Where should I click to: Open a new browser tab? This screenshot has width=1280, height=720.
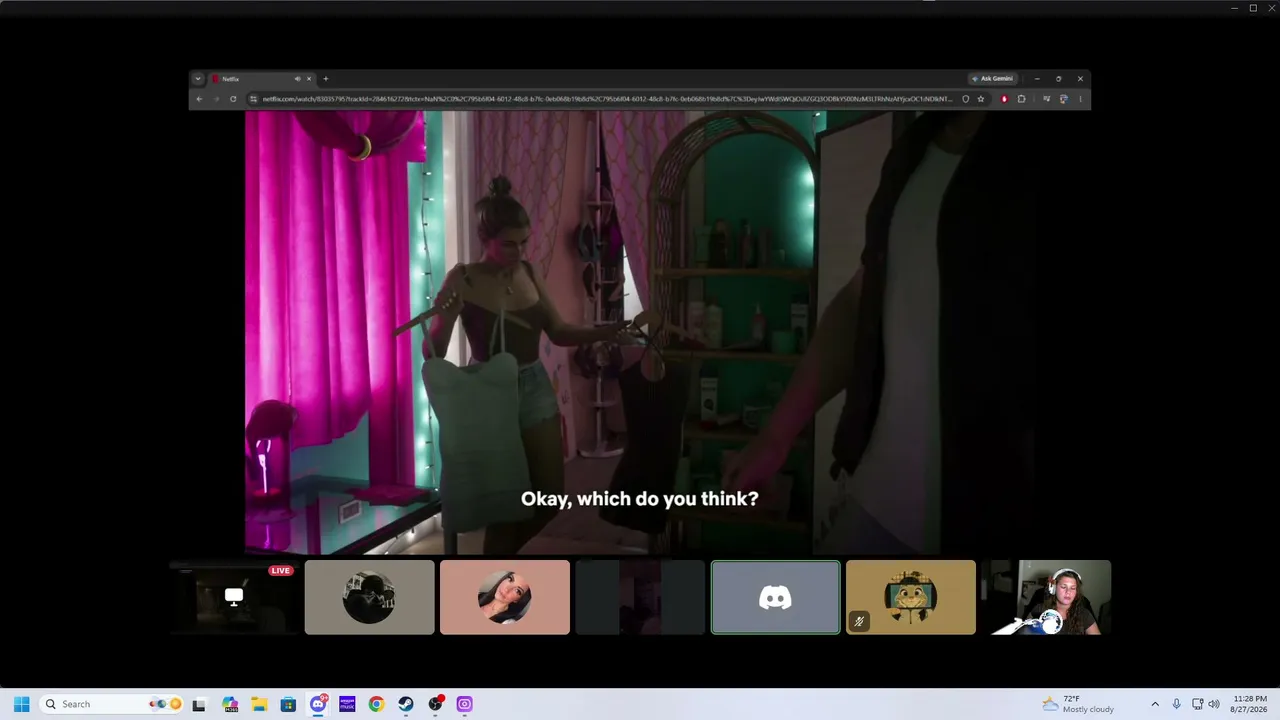(x=325, y=79)
